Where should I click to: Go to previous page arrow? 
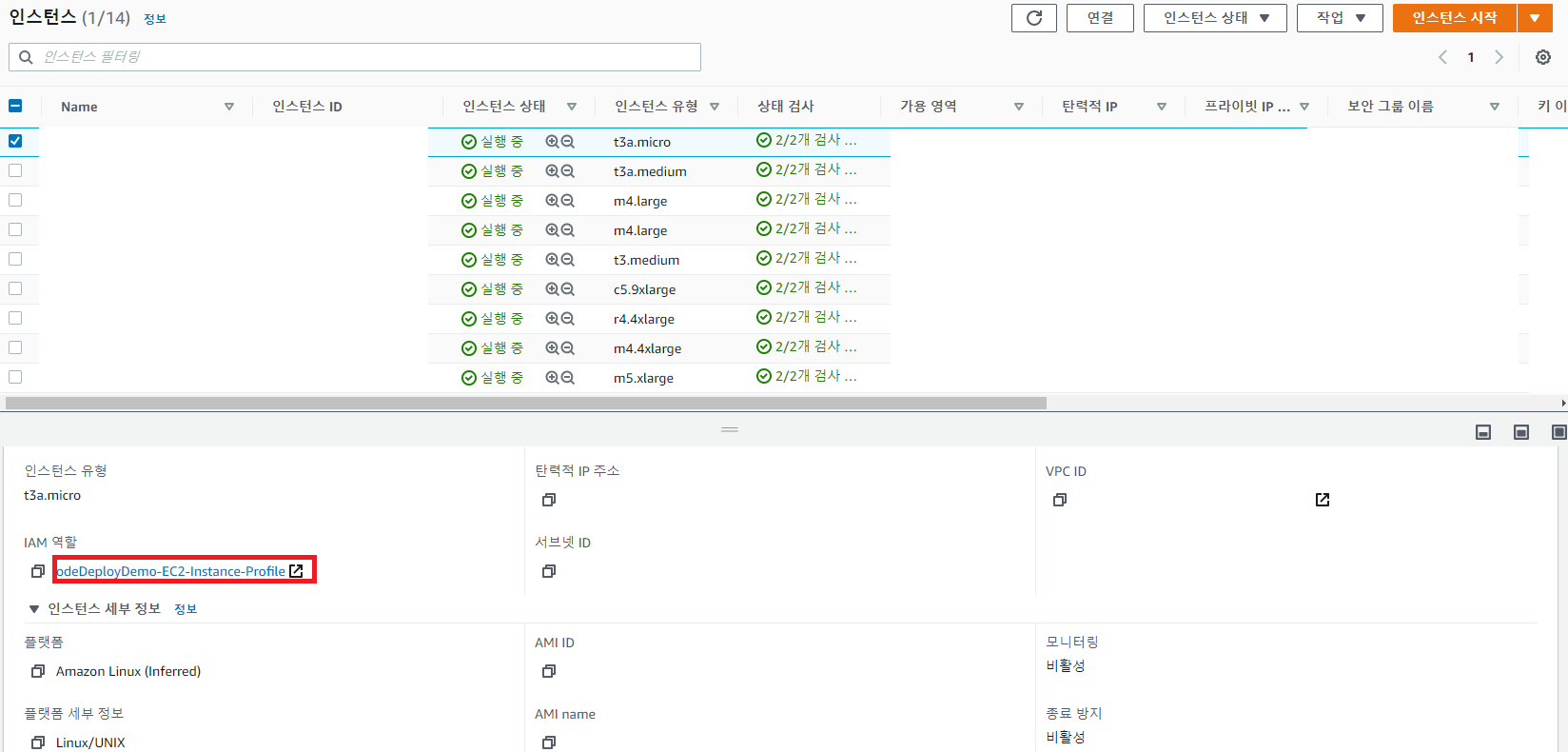(x=1442, y=57)
